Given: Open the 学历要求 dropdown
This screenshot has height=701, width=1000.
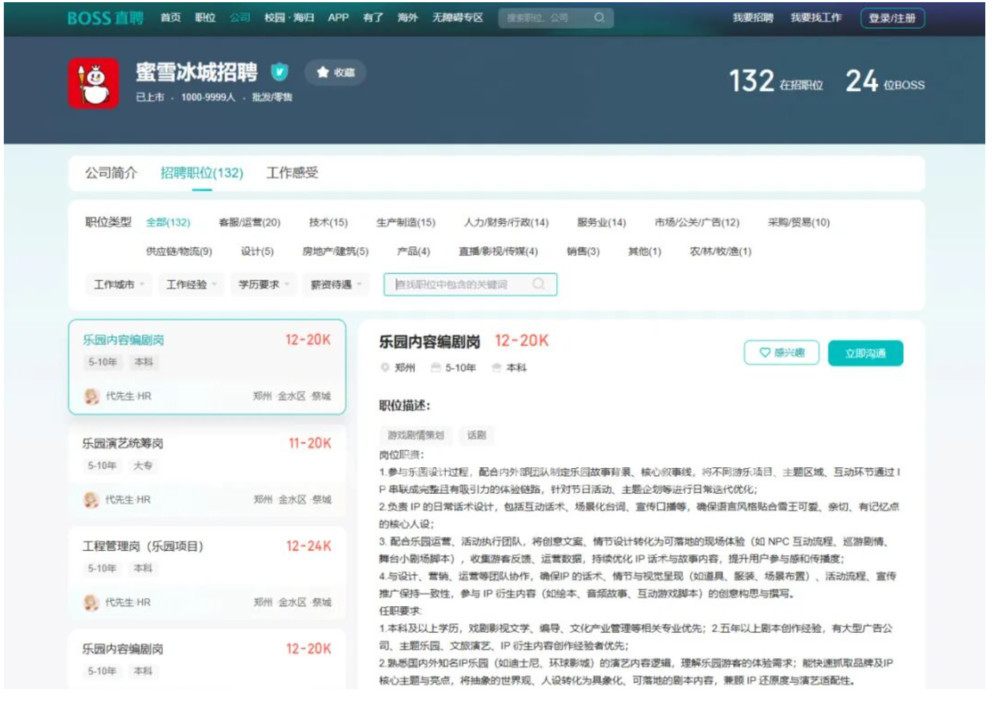Looking at the screenshot, I should 263,285.
